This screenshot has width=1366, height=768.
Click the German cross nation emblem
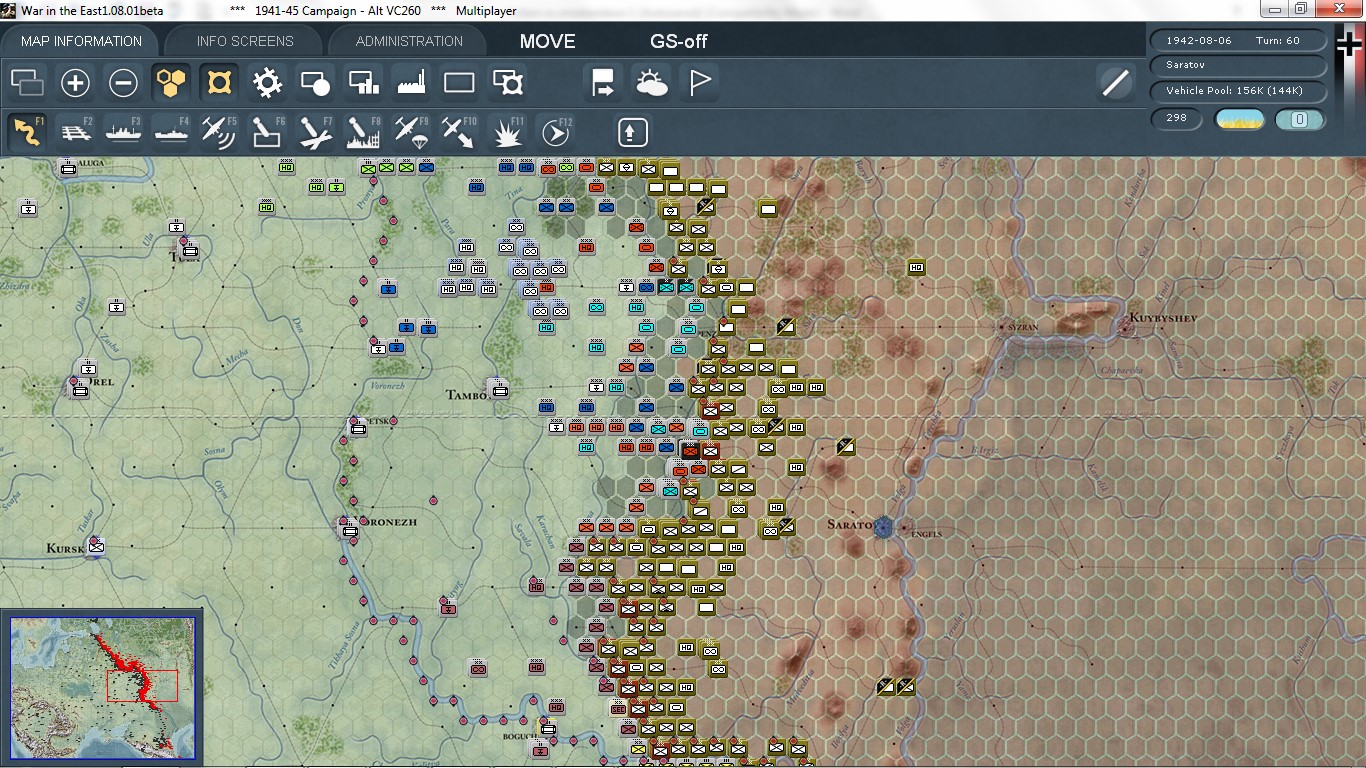coord(1349,45)
